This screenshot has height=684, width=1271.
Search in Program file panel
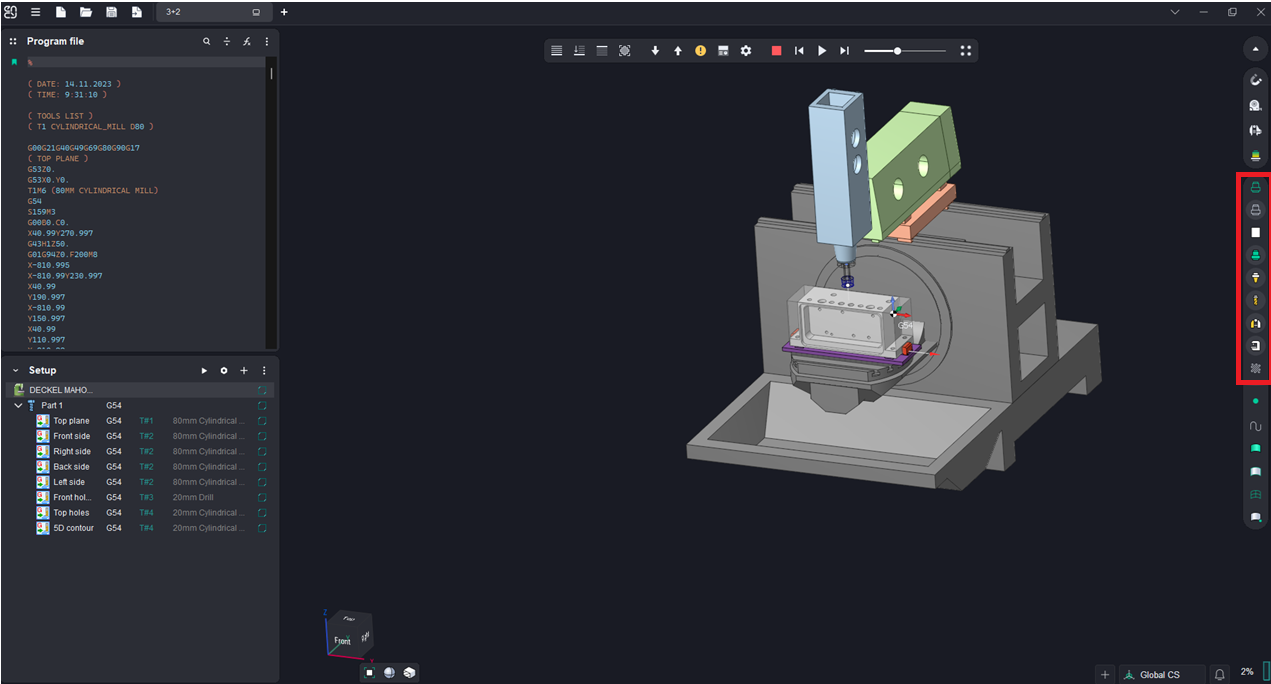207,42
